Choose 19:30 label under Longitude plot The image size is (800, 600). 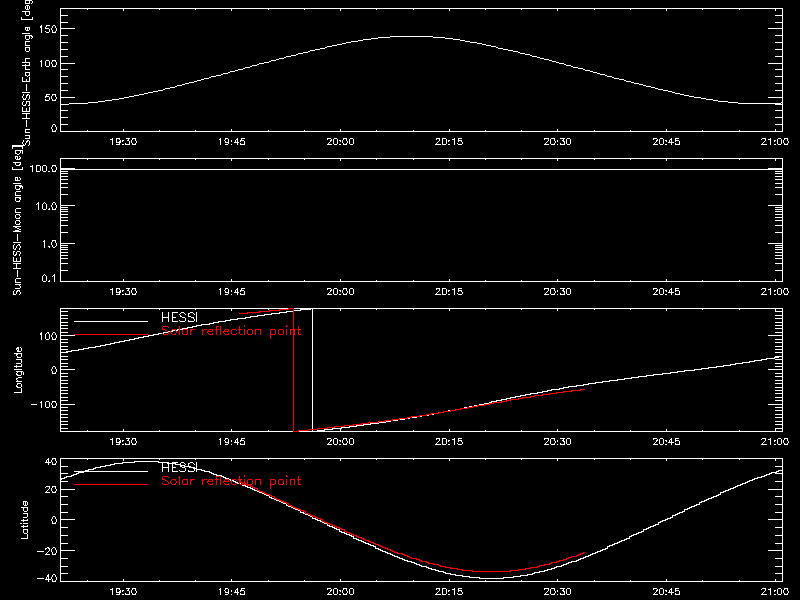pos(123,442)
